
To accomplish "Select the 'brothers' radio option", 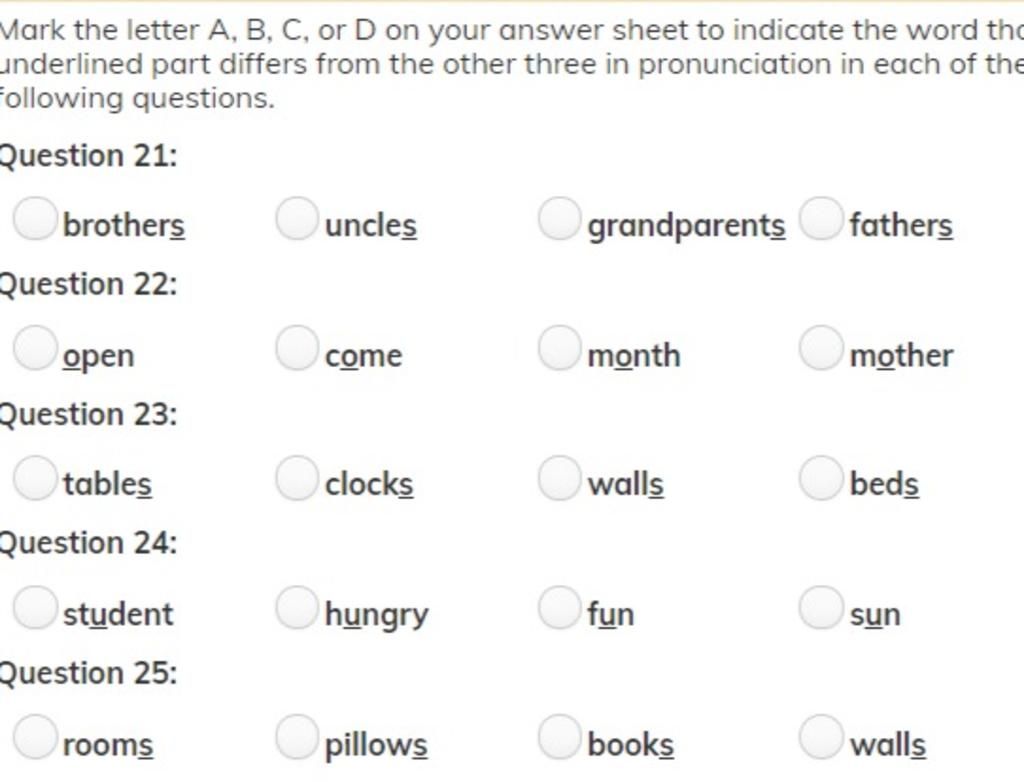I will click(35, 219).
